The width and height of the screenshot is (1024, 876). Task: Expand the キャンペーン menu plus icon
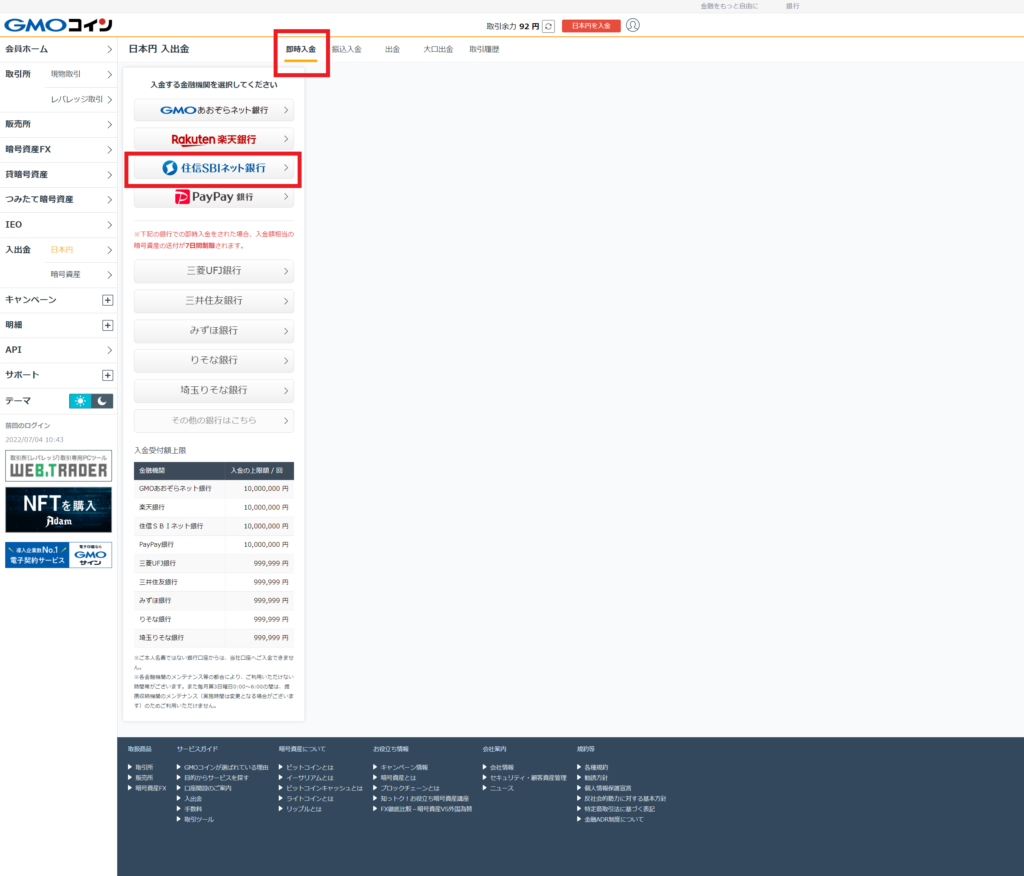108,300
